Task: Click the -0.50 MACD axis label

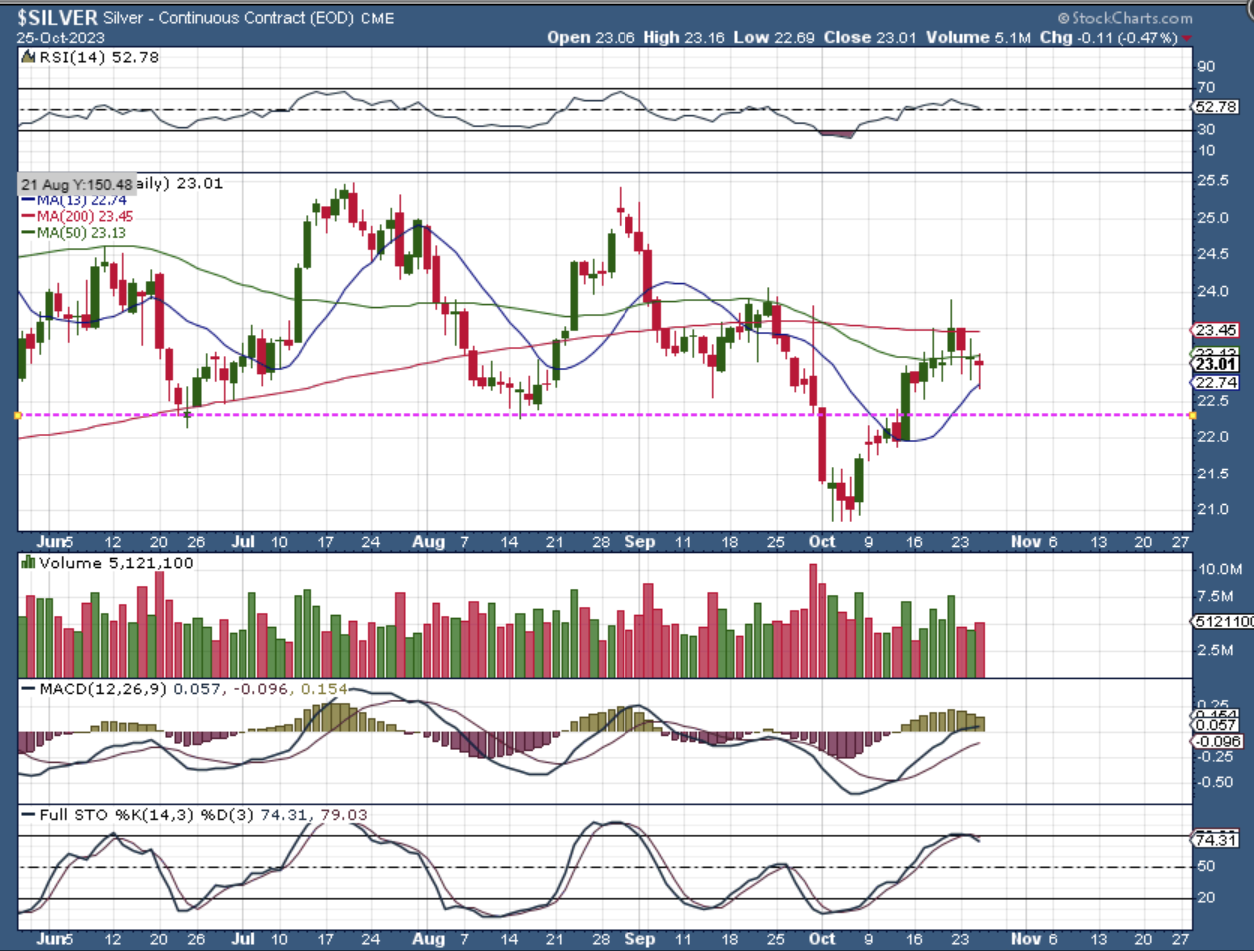Action: pos(1214,782)
